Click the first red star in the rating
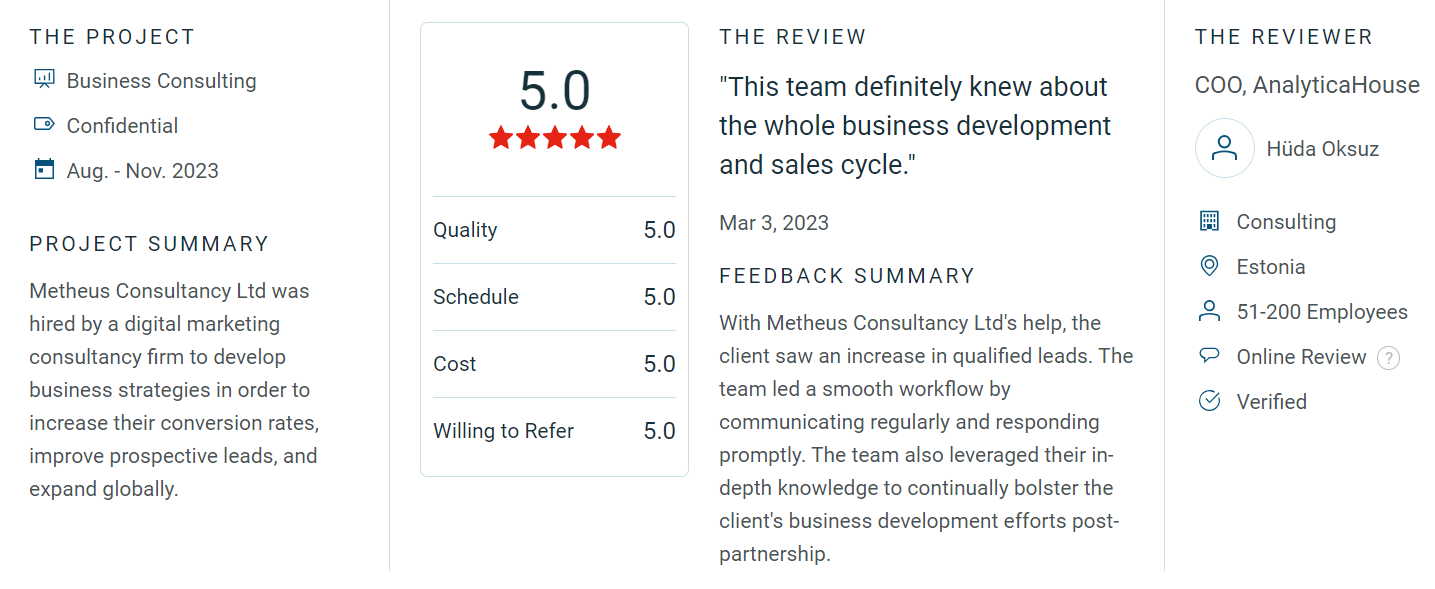 499,137
